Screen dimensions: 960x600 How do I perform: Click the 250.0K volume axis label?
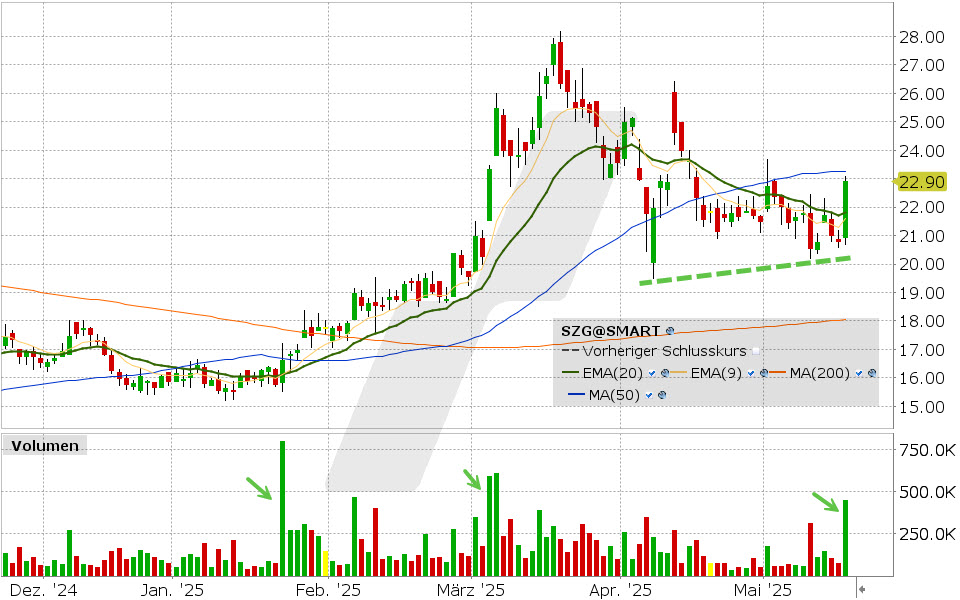tap(927, 534)
